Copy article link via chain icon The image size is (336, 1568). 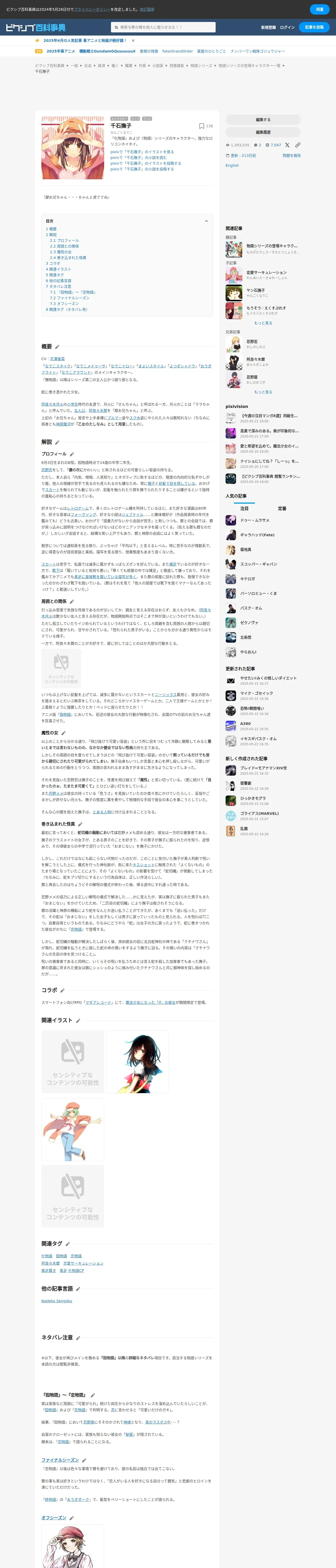(x=298, y=145)
